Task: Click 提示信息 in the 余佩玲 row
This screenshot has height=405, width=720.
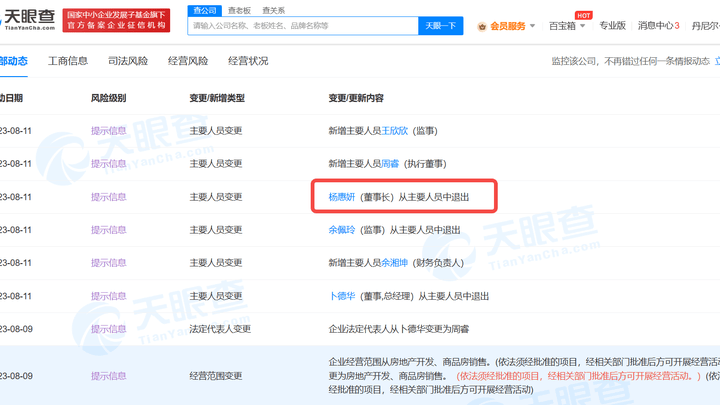Action: pyautogui.click(x=108, y=230)
